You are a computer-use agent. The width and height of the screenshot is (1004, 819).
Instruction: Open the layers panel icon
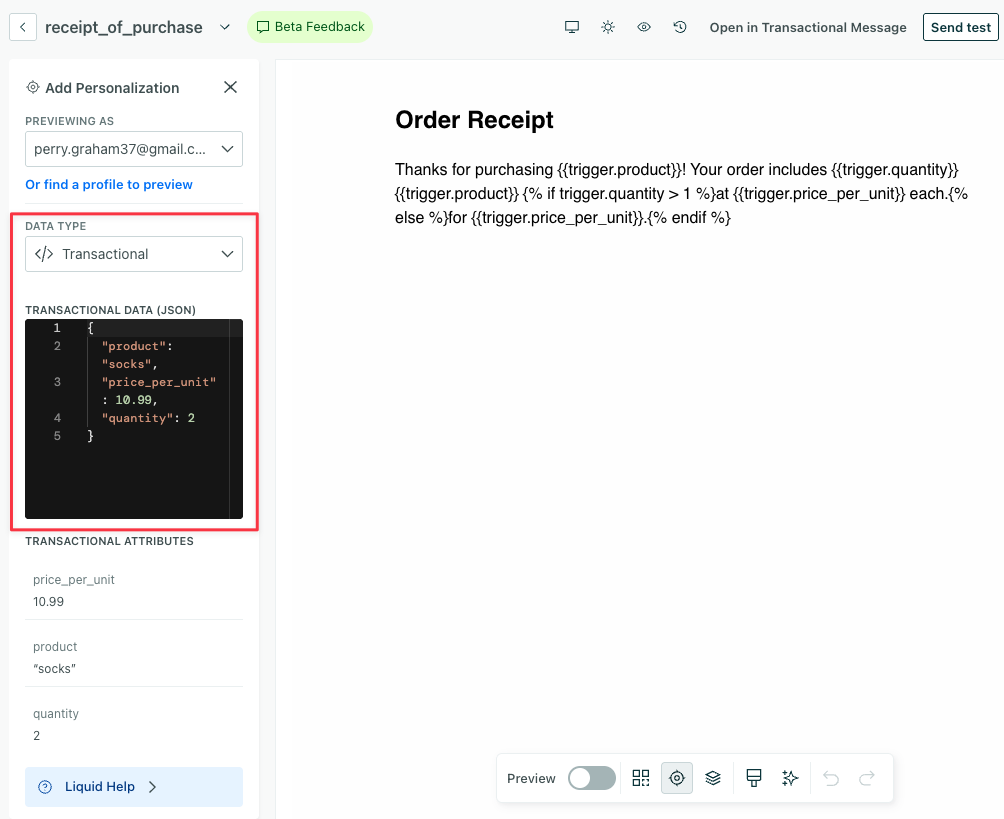tap(713, 777)
